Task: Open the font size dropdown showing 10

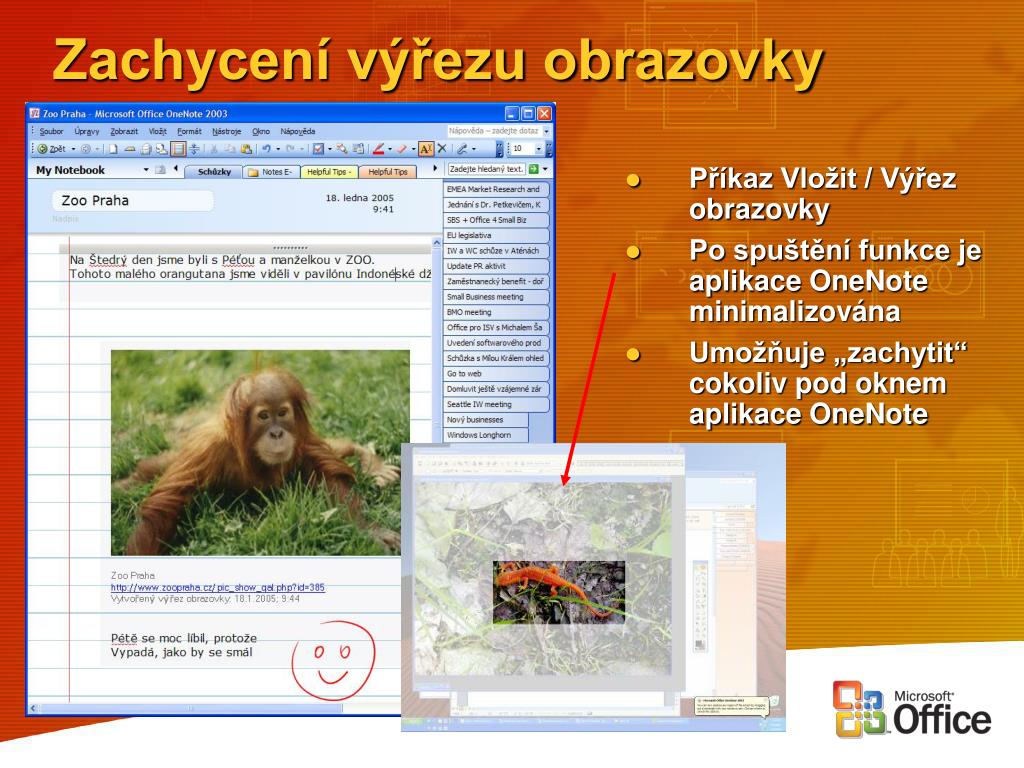Action: coord(538,149)
